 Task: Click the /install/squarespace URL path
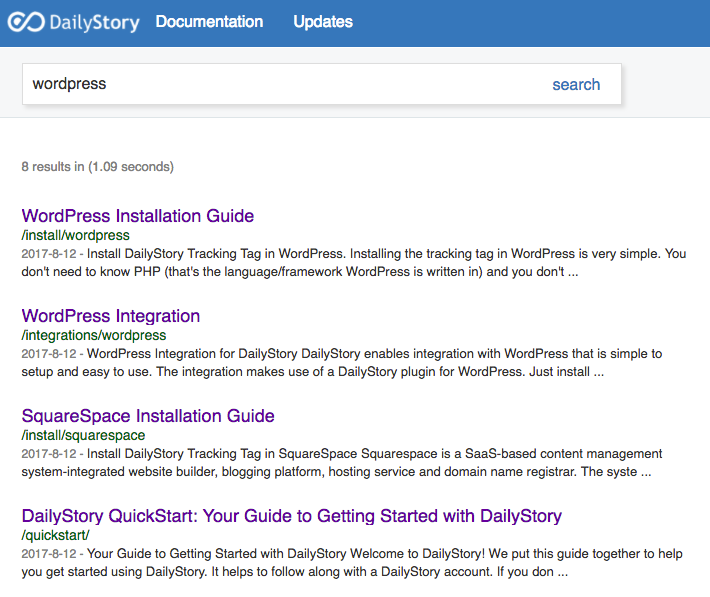[x=83, y=435]
